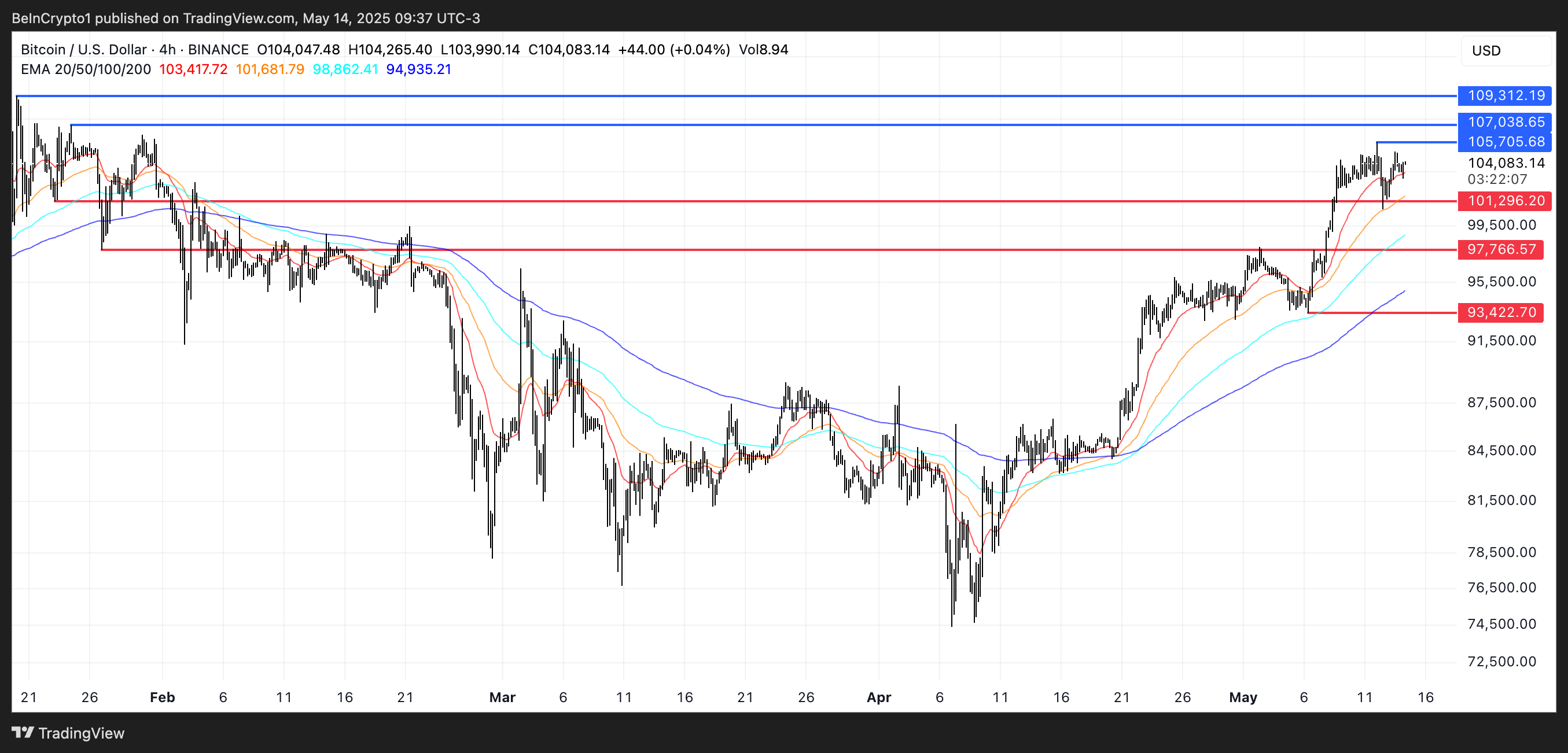Click the TradingView.com link in the header
Screen dimensions: 1568x753
tap(242, 19)
